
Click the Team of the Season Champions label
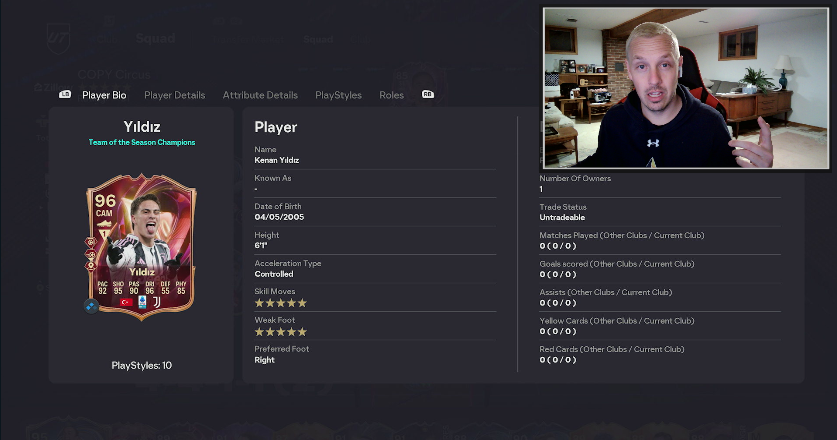pyautogui.click(x=141, y=142)
